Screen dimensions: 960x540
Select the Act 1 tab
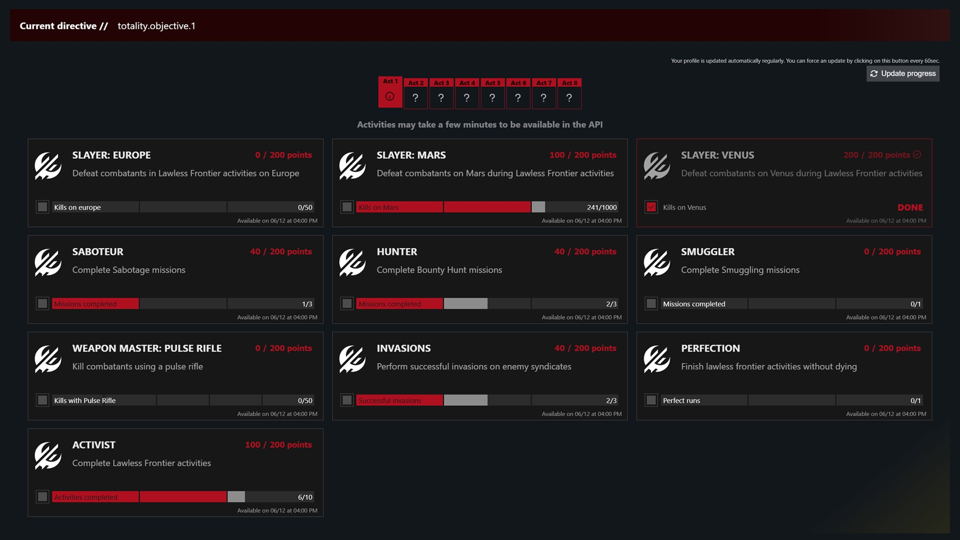(x=390, y=92)
